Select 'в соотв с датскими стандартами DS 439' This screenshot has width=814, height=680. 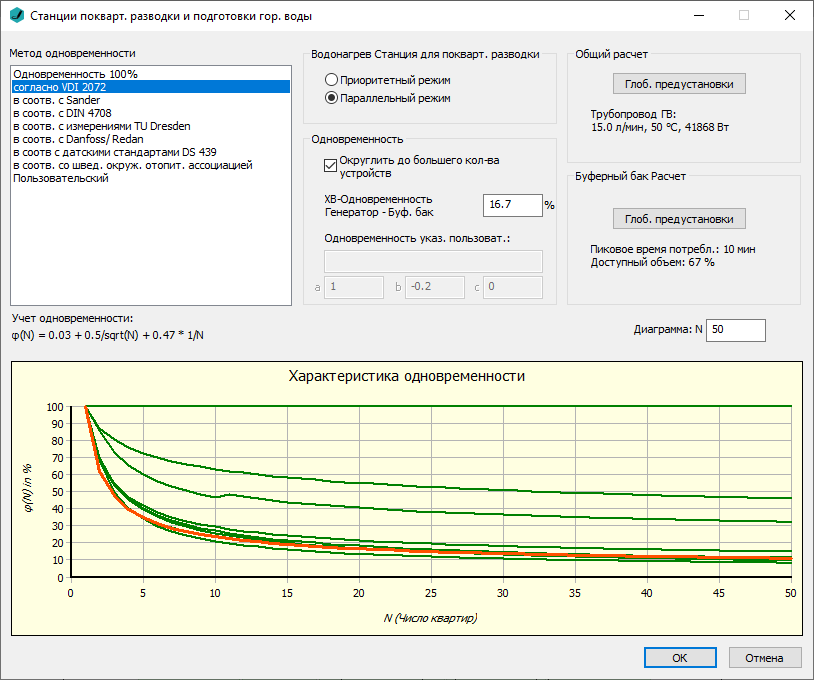(x=151, y=152)
